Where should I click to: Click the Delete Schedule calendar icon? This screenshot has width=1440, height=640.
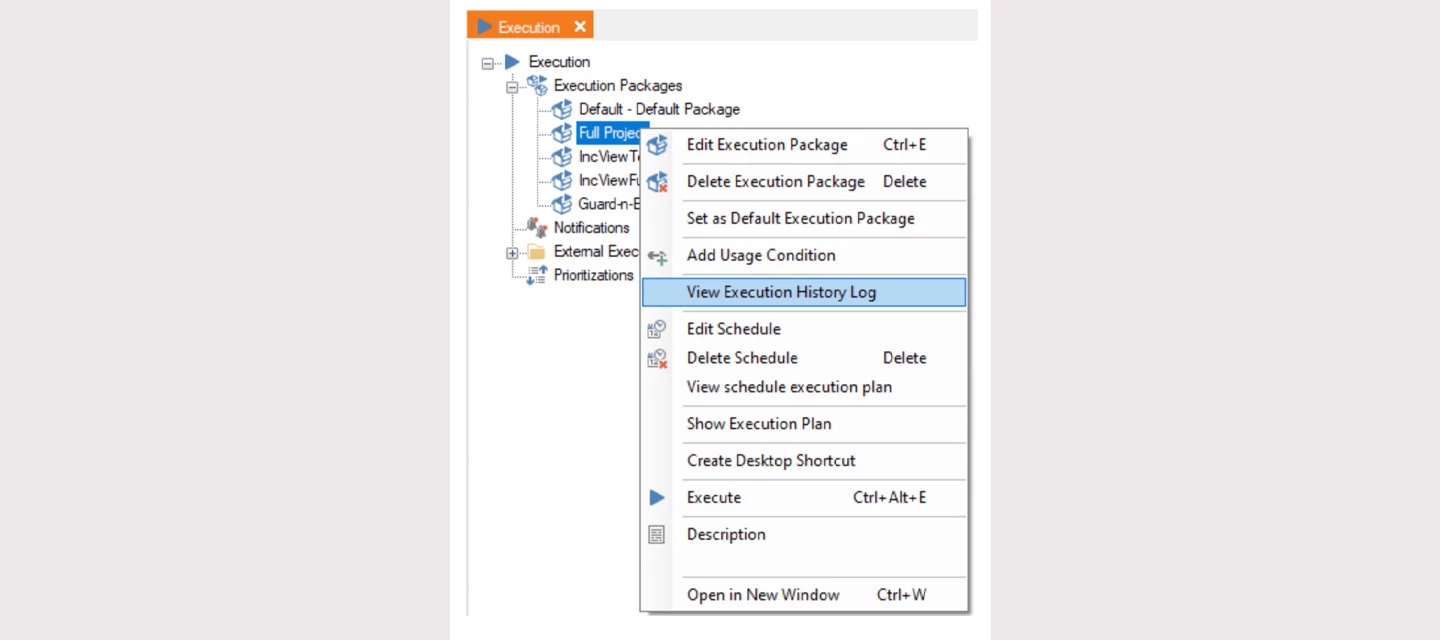tap(657, 358)
